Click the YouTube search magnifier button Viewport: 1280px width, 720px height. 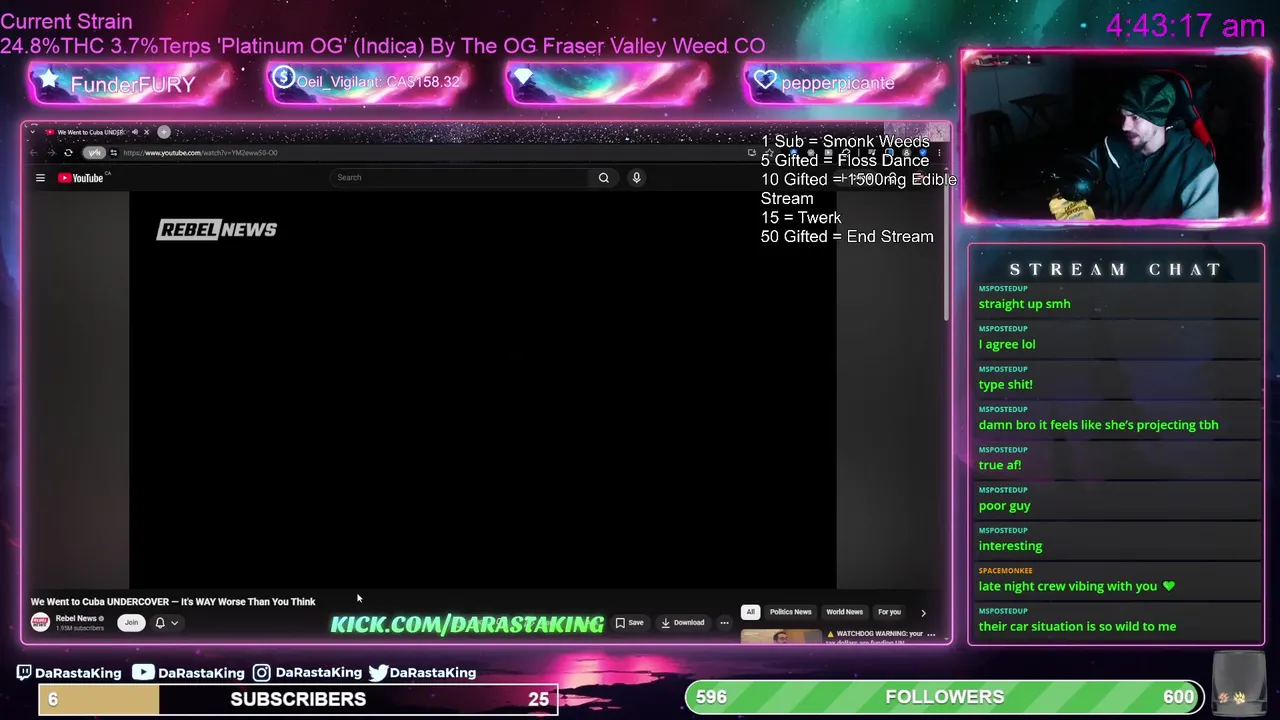click(x=604, y=178)
